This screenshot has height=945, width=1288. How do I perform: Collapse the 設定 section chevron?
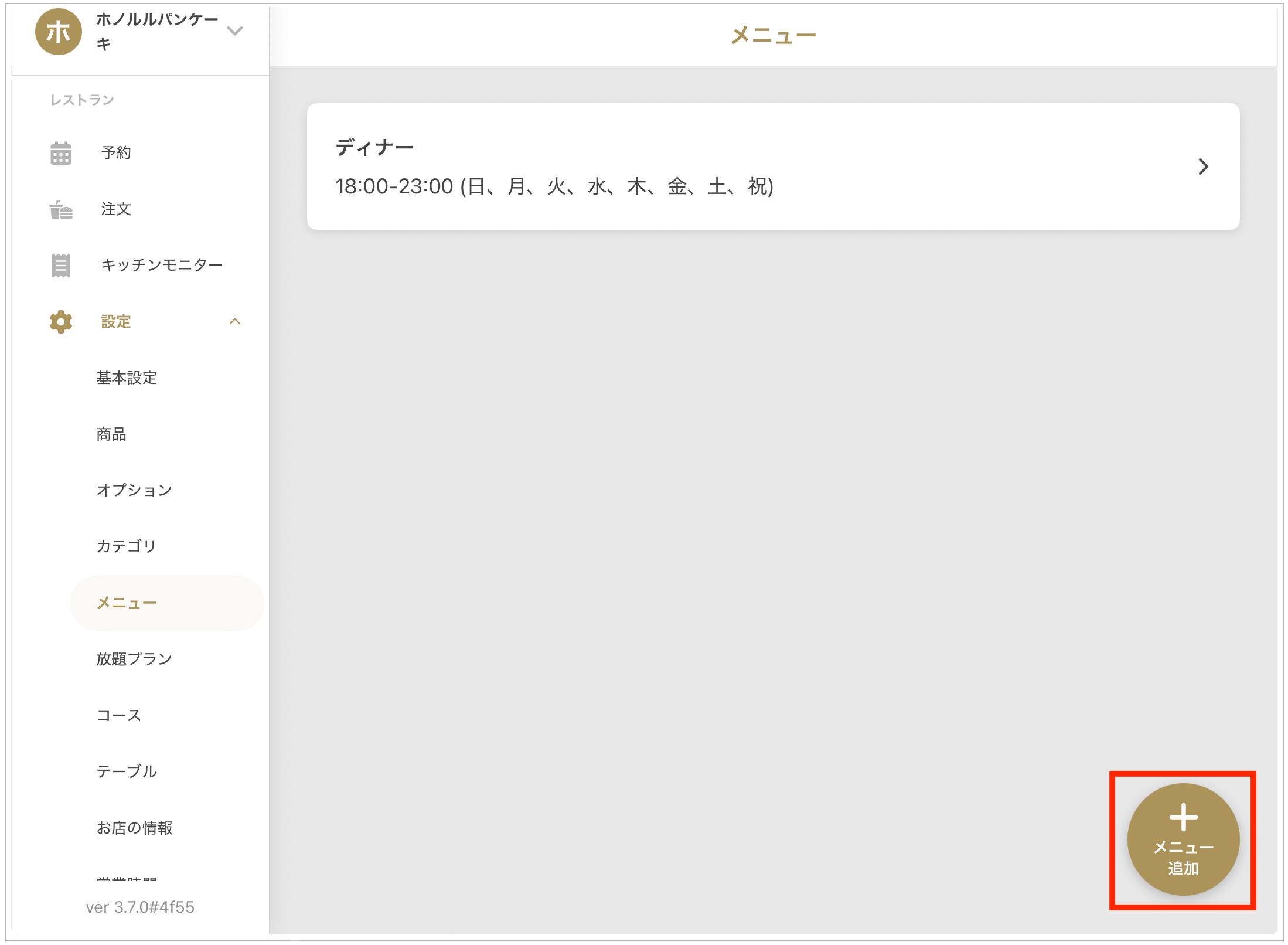click(x=235, y=321)
